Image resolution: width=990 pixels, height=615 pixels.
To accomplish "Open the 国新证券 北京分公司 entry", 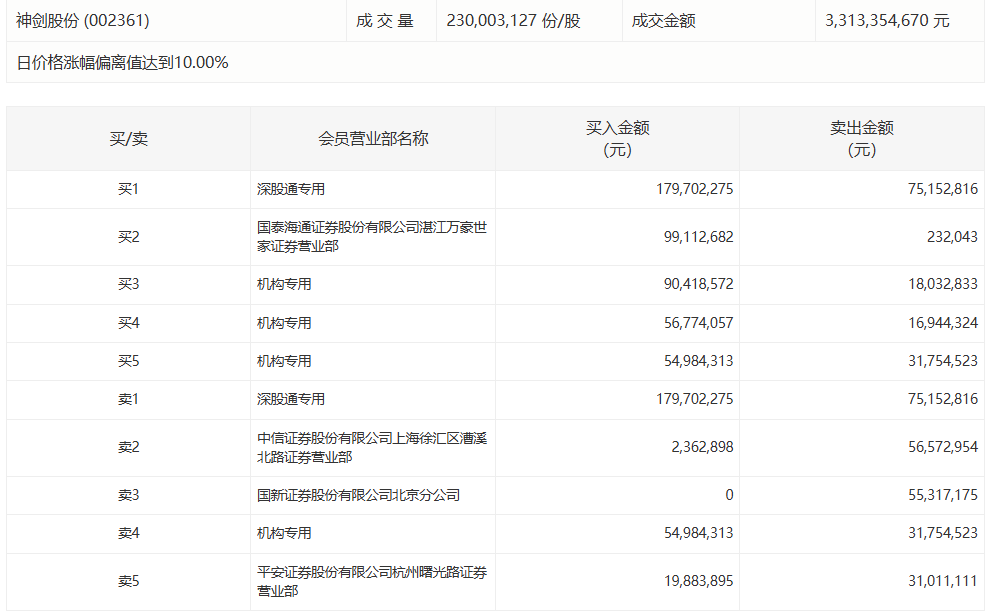I will click(358, 495).
